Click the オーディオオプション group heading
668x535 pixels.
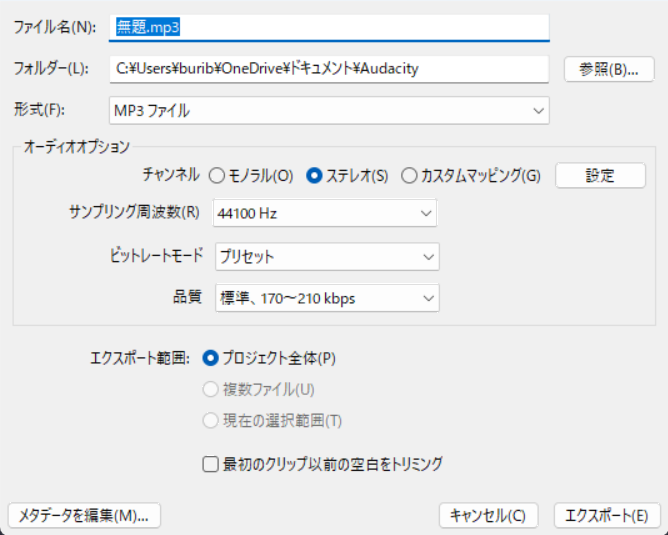pos(76,147)
